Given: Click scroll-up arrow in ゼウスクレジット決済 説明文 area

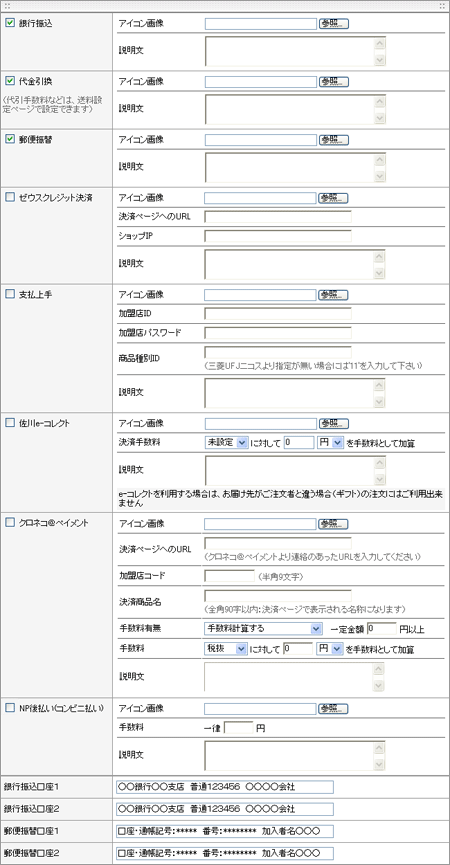Looking at the screenshot, I should (379, 257).
